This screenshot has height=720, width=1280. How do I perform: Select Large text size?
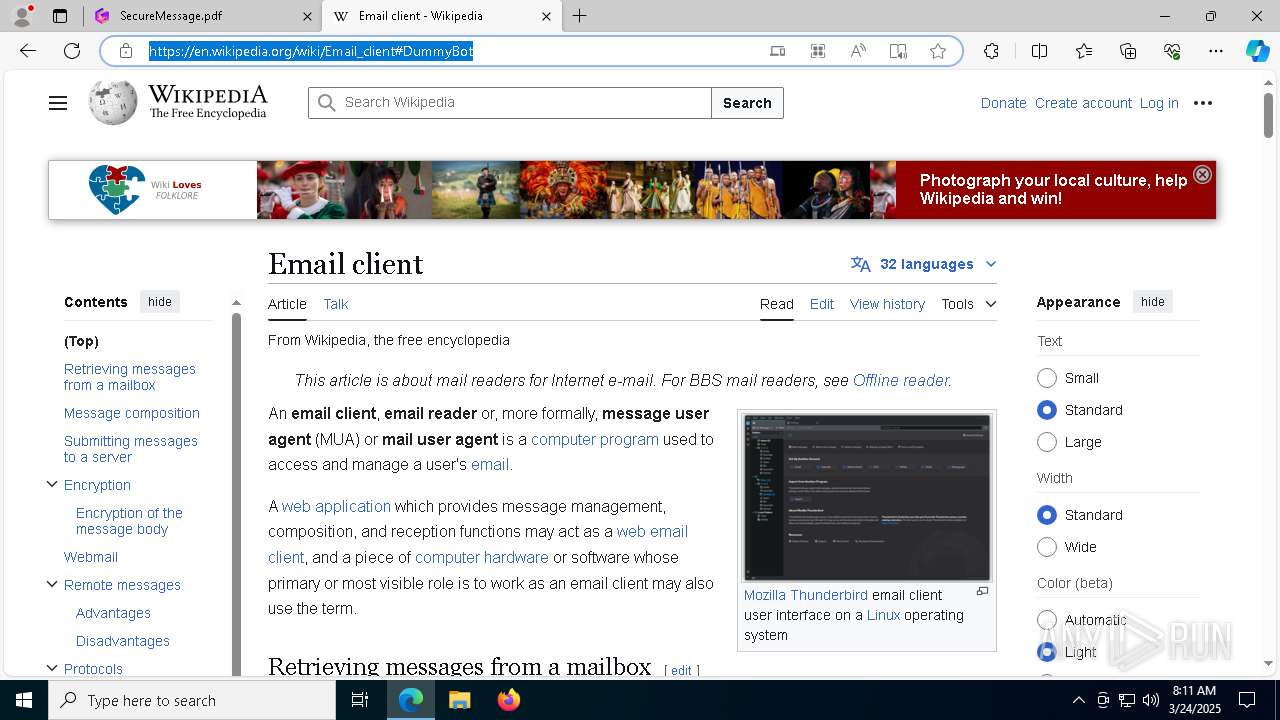tap(1047, 442)
